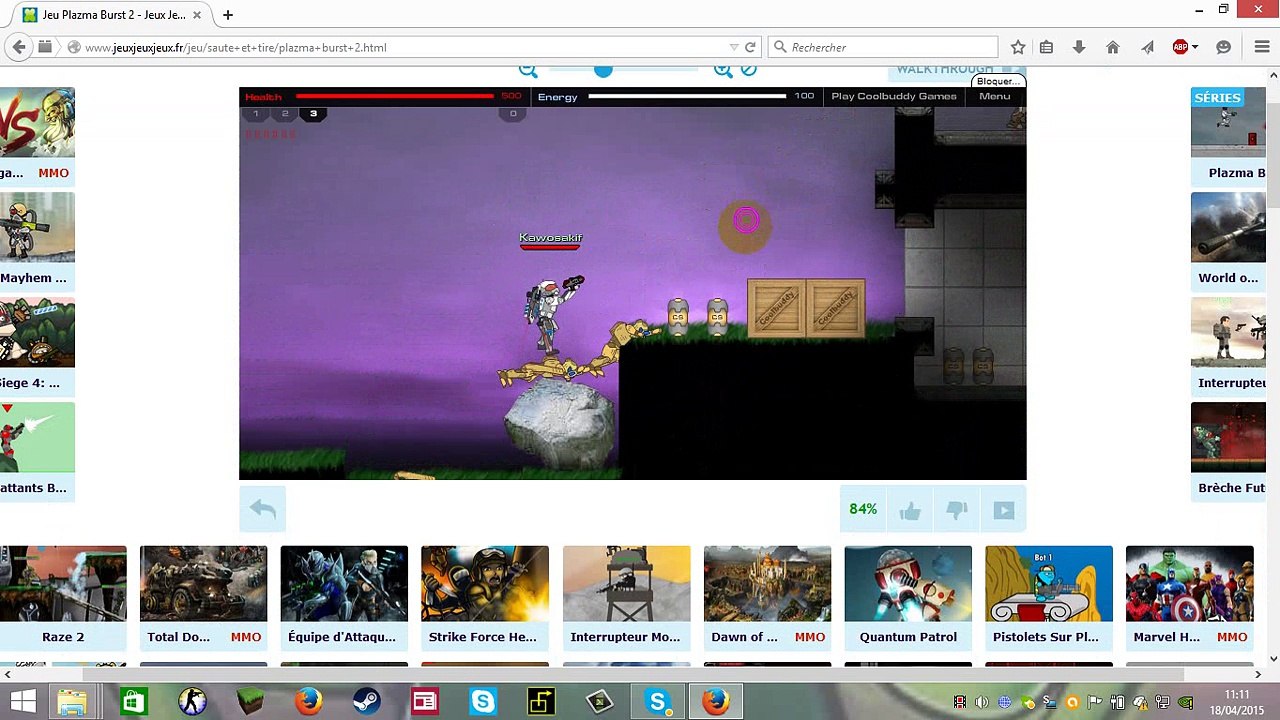This screenshot has height=720, width=1280.
Task: Open the Marvel H... MMO game thumbnail
Action: (x=1189, y=584)
